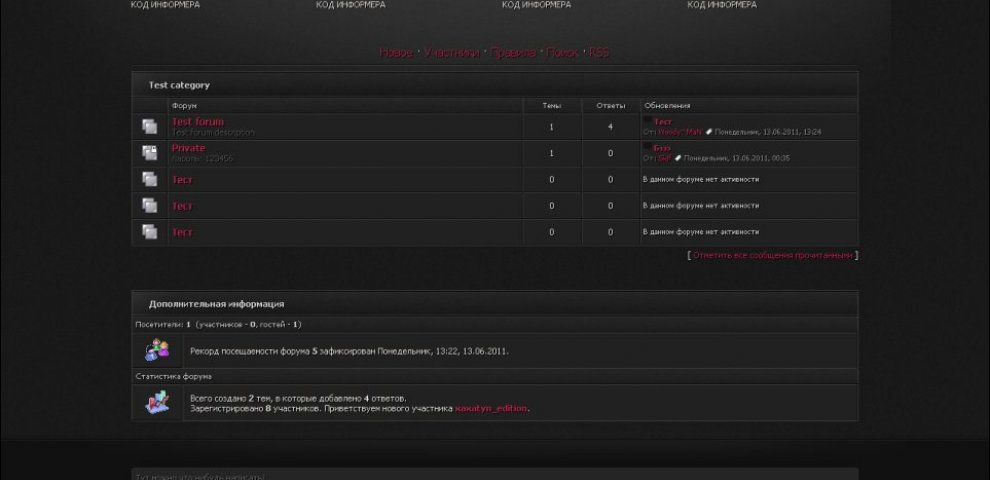Click the Private forum folder icon
990x480 pixels.
149,153
